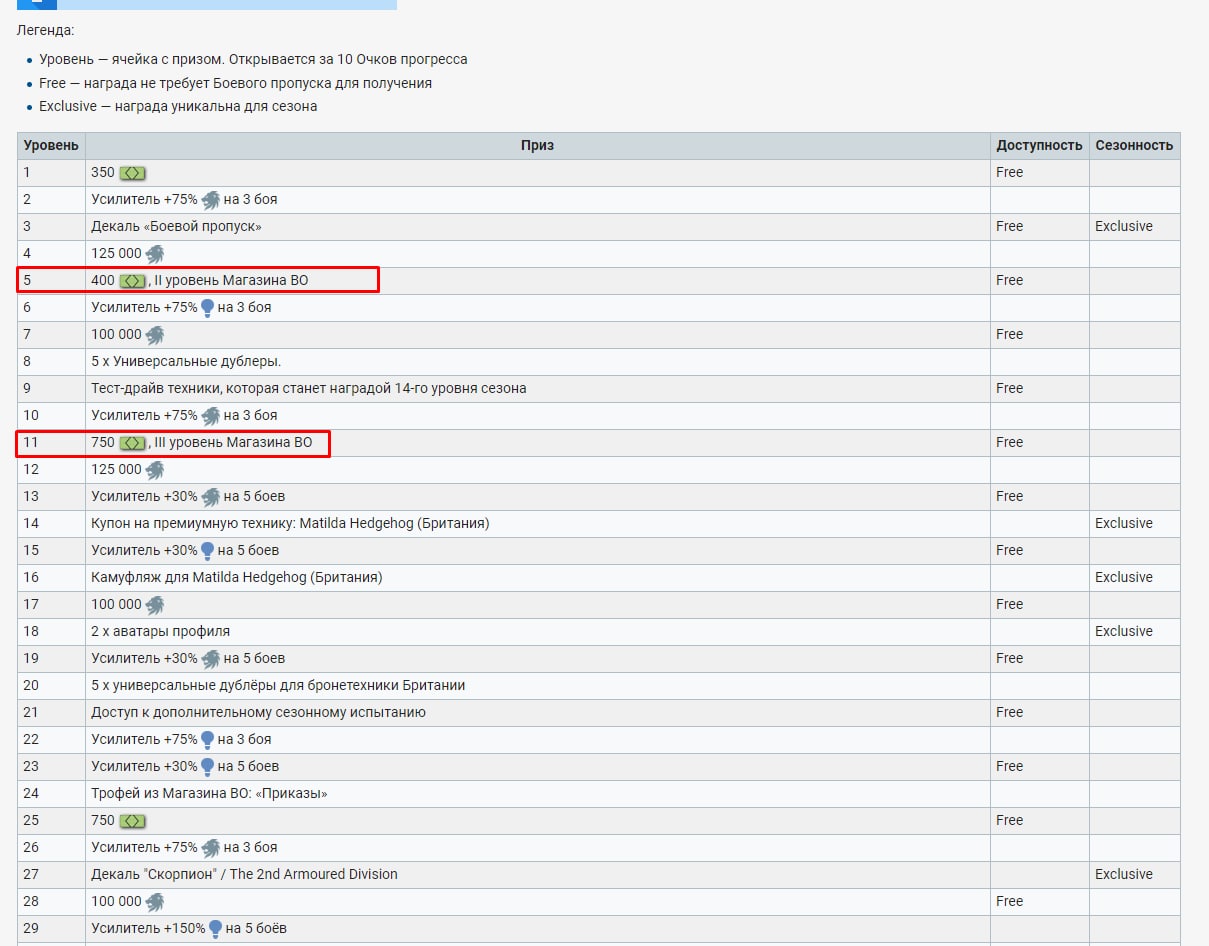
Task: Click the lightbulb icon in level 15 row
Action: coord(207,551)
